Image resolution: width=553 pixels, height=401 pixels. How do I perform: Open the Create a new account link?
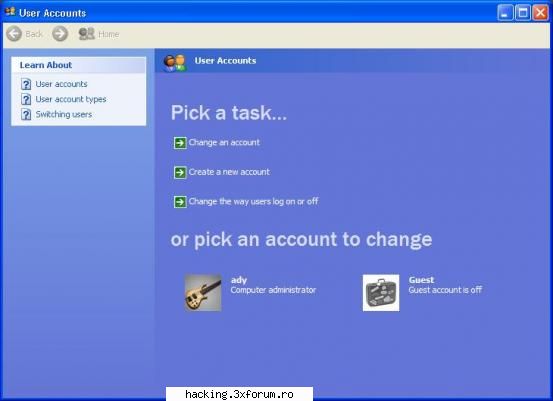pos(229,172)
